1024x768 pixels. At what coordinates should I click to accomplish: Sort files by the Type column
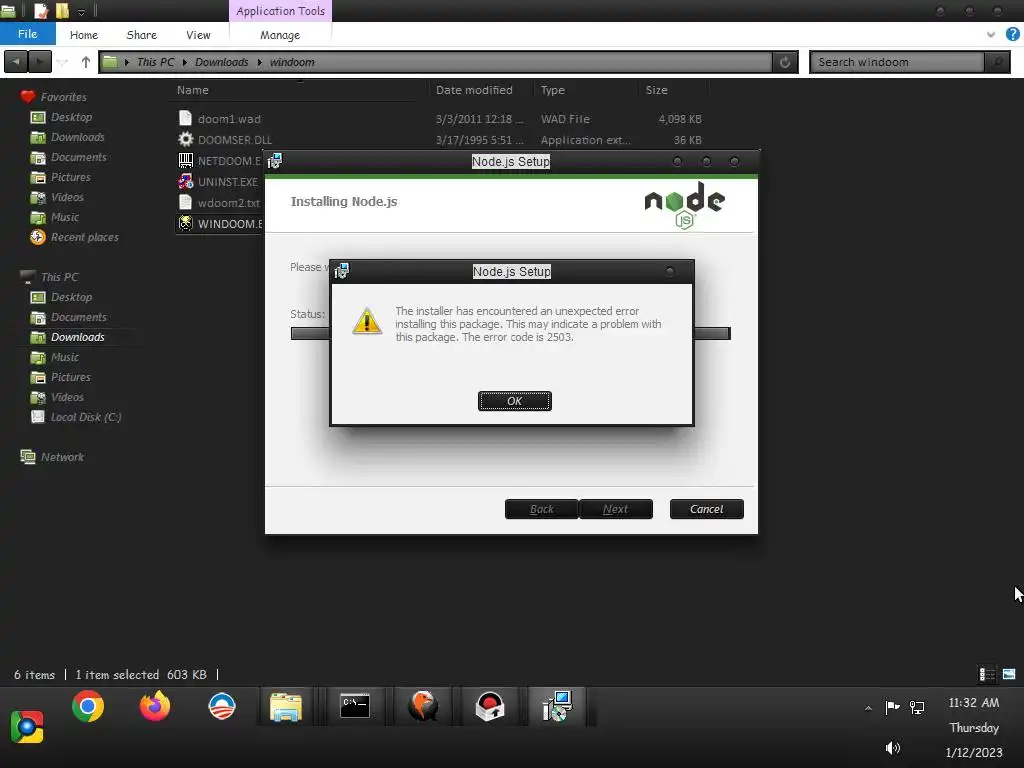tap(552, 90)
